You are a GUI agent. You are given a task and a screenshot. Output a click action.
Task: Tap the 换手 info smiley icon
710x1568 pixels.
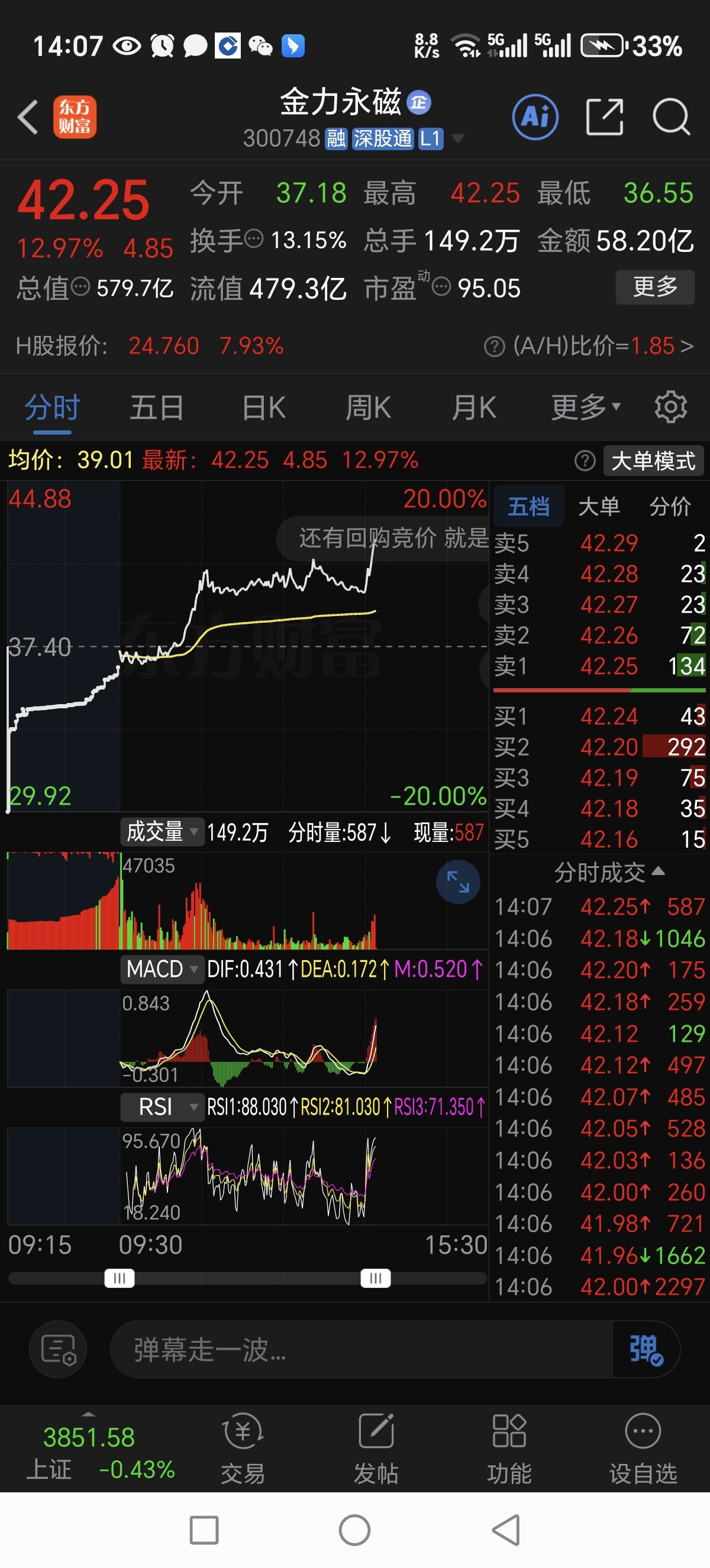point(254,239)
